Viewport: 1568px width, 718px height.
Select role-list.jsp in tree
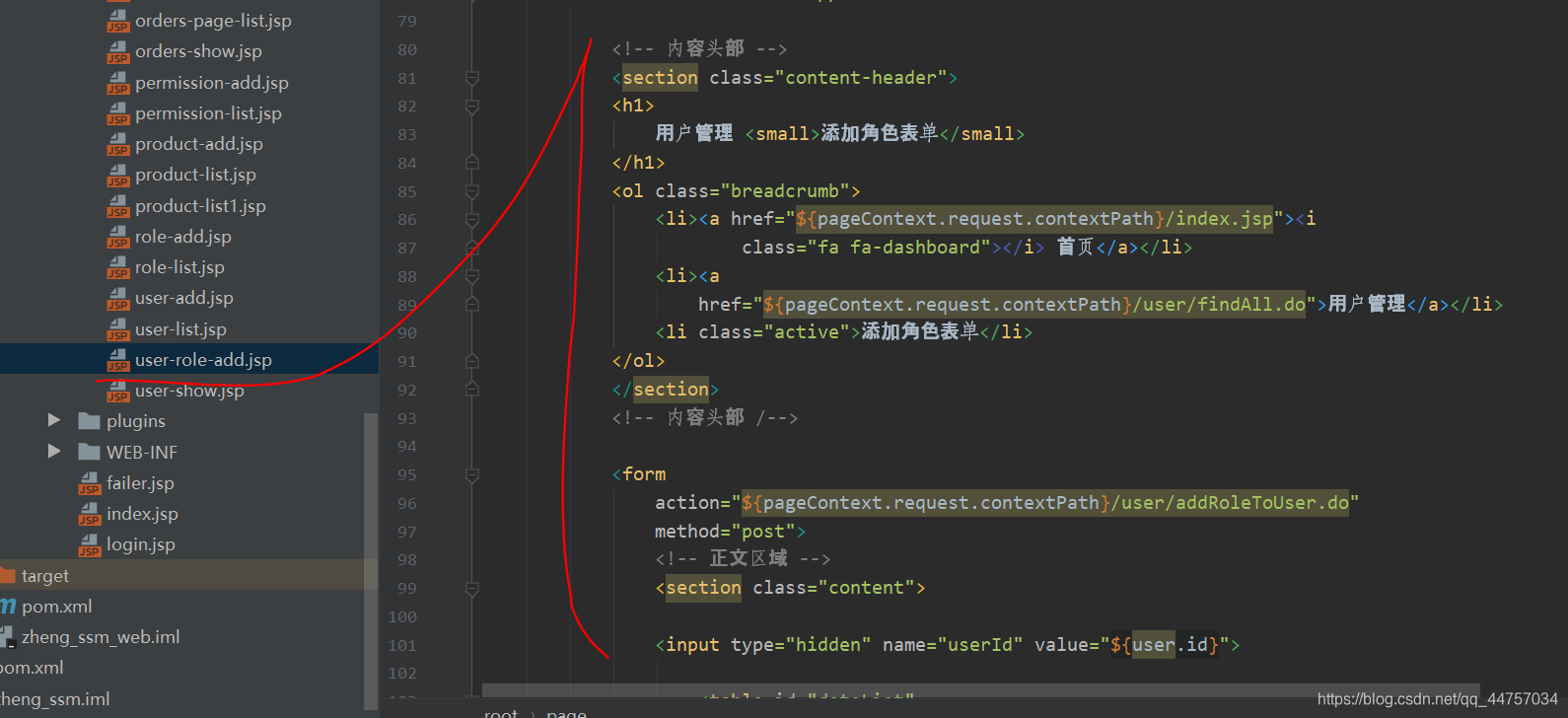pyautogui.click(x=179, y=267)
